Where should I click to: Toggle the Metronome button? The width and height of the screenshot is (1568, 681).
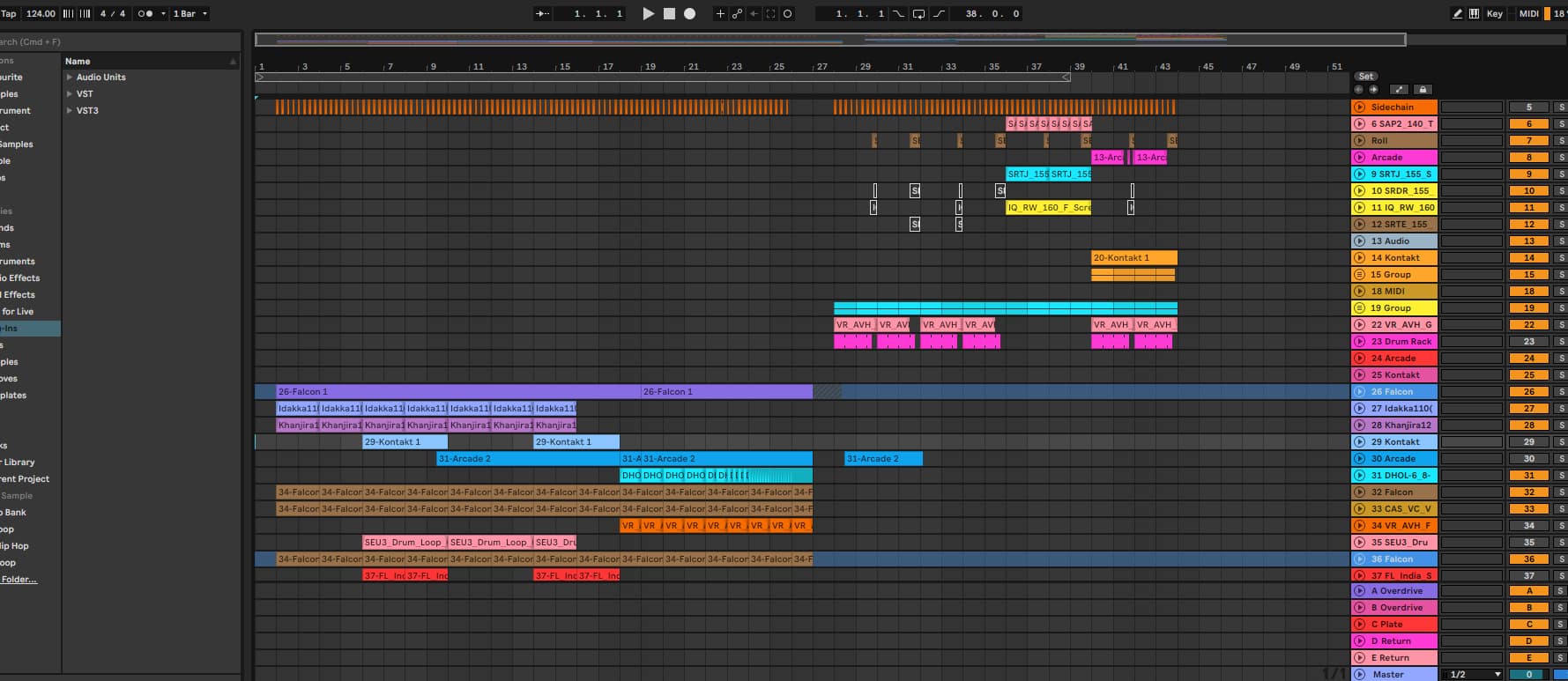click(145, 13)
